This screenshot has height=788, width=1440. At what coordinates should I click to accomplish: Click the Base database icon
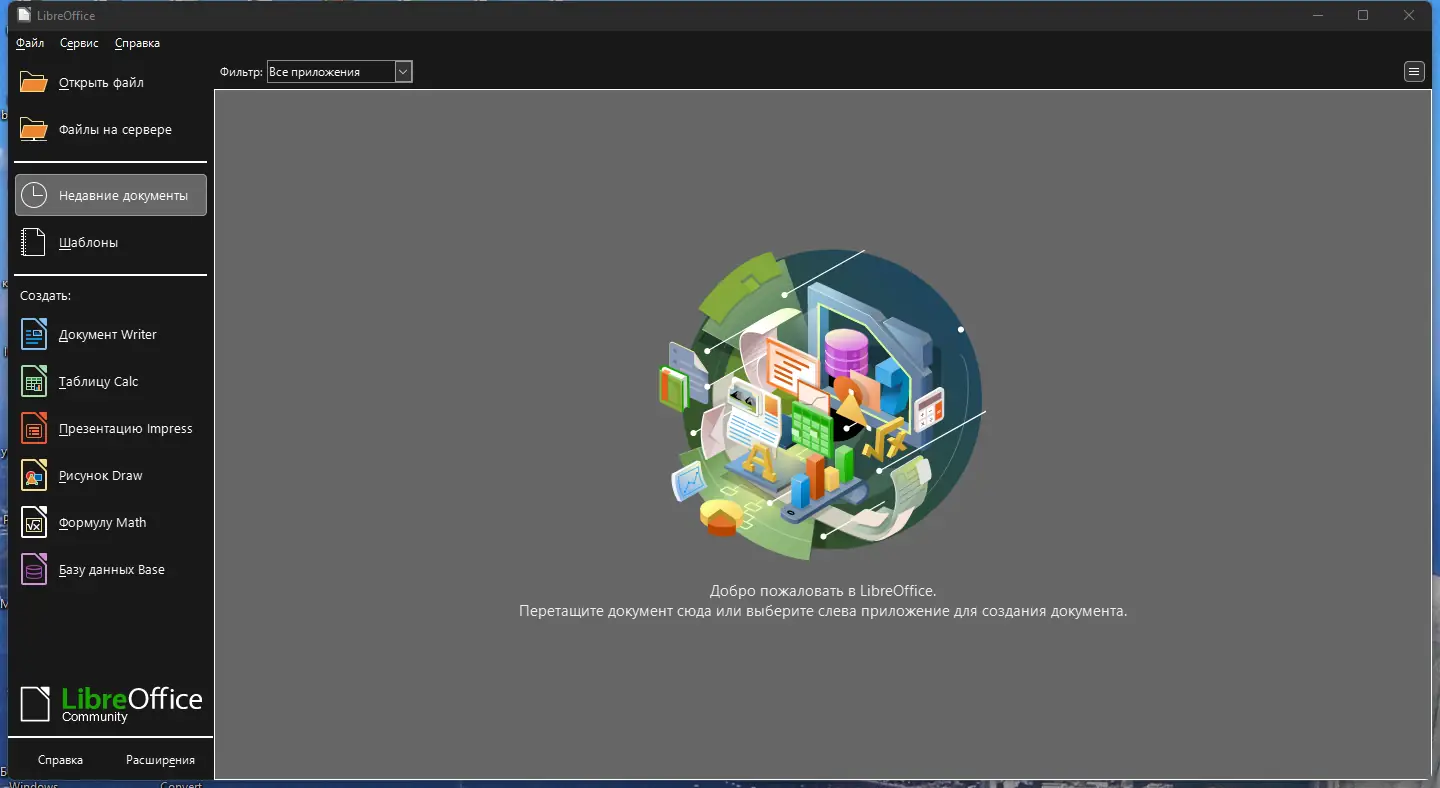click(34, 570)
